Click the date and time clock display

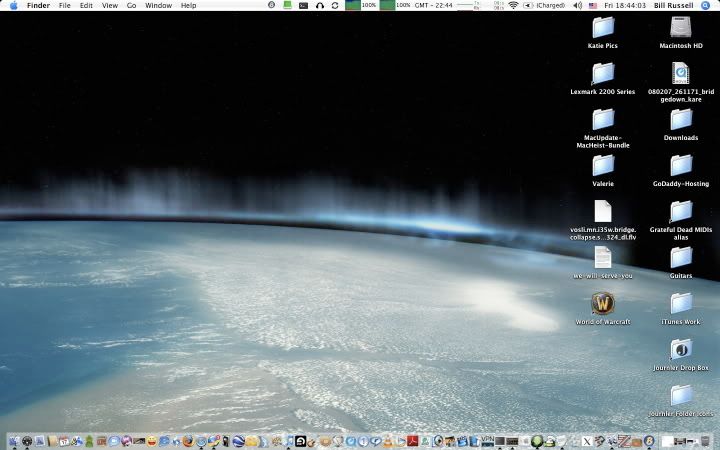click(x=625, y=5)
